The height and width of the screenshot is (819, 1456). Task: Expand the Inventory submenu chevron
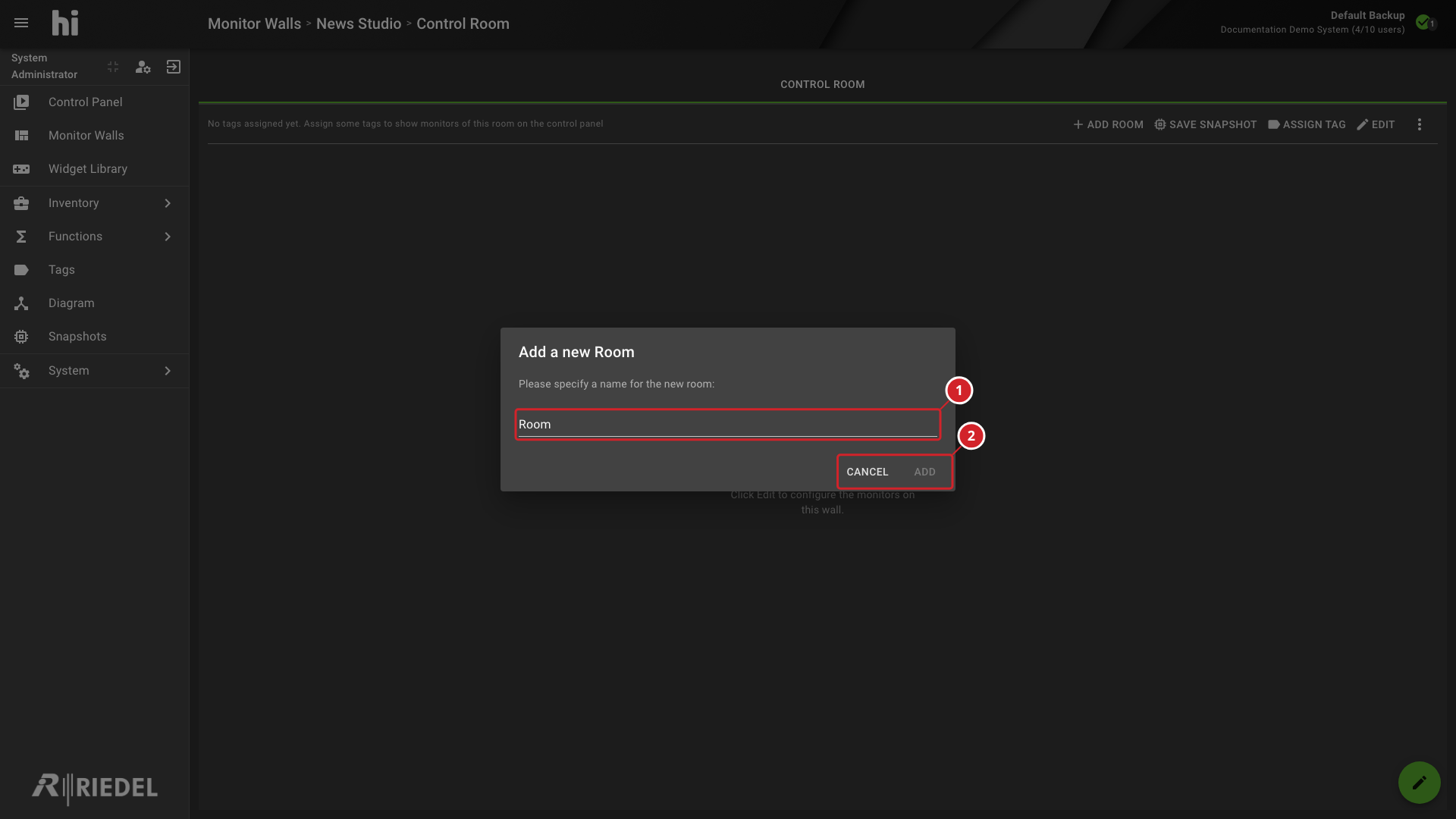coord(168,202)
